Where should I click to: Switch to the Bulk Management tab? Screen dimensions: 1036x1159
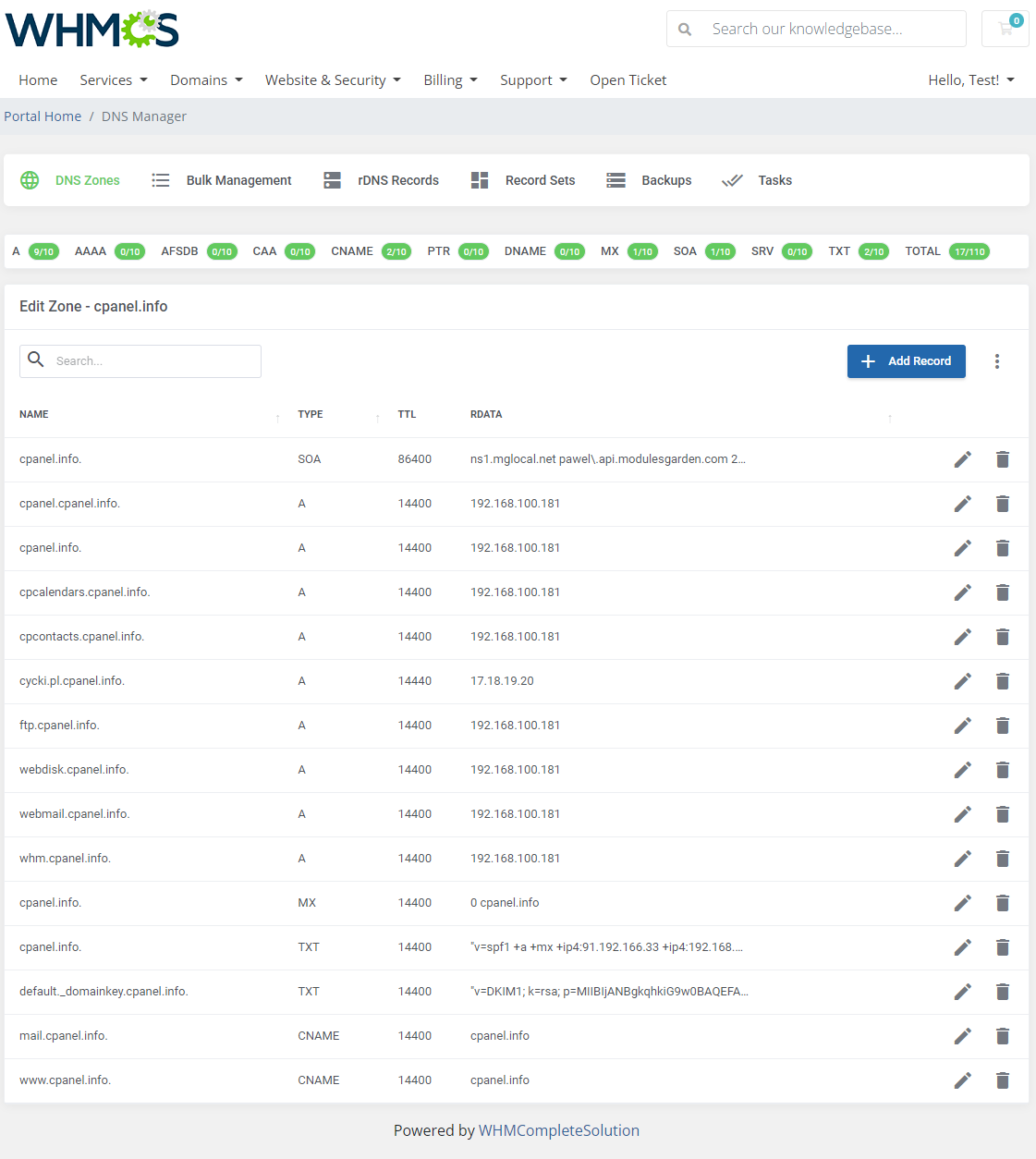pos(222,180)
